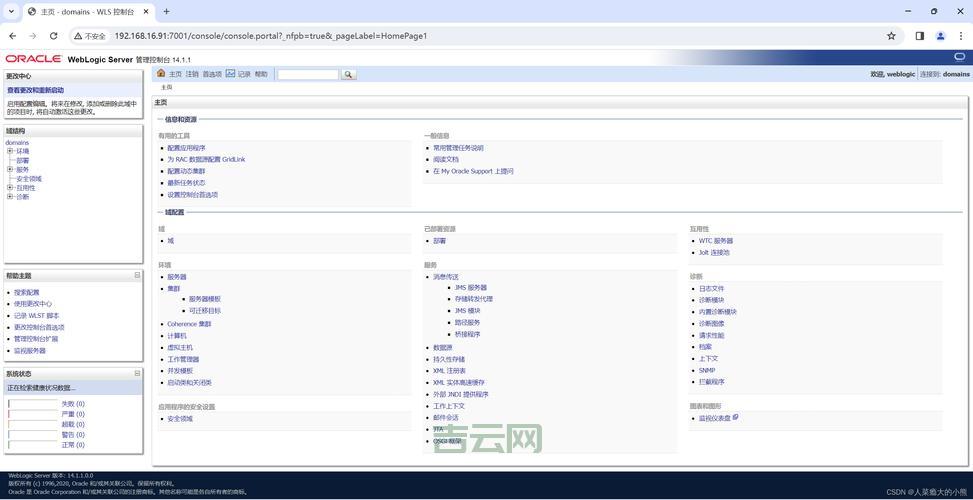Click 注销 to log out

(x=192, y=74)
